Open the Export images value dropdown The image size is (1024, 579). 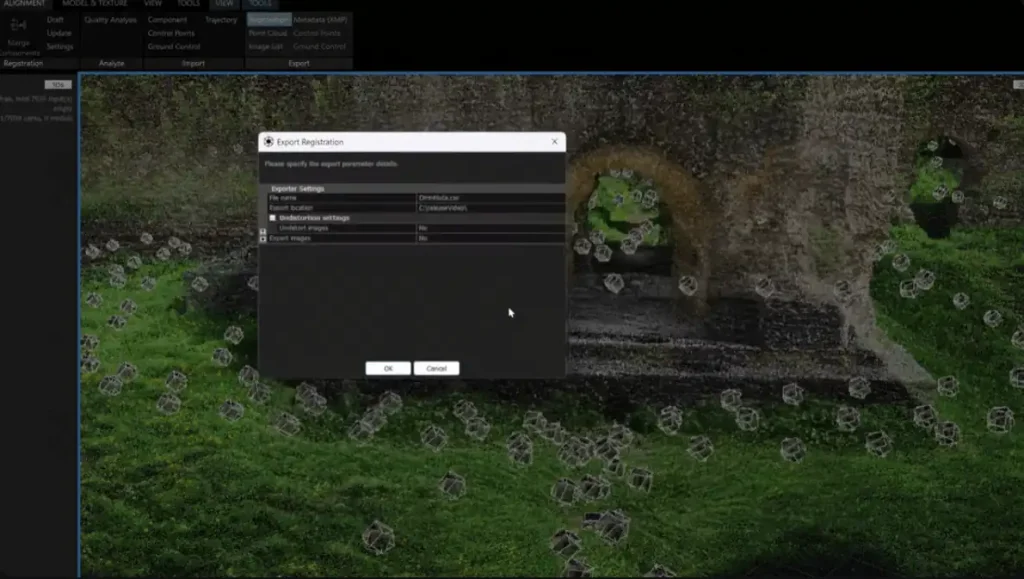[x=489, y=239]
